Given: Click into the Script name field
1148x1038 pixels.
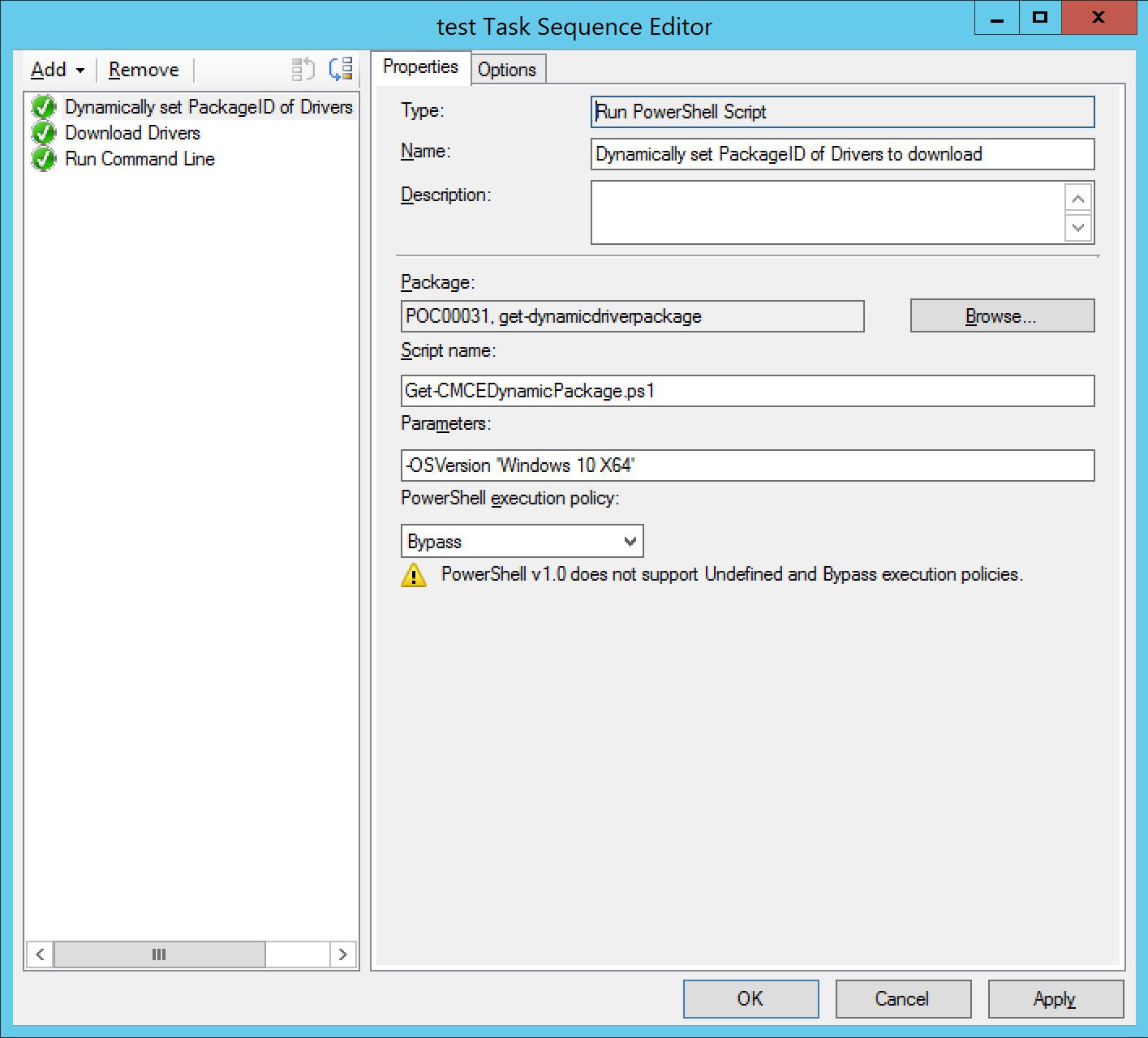Looking at the screenshot, I should 748,391.
